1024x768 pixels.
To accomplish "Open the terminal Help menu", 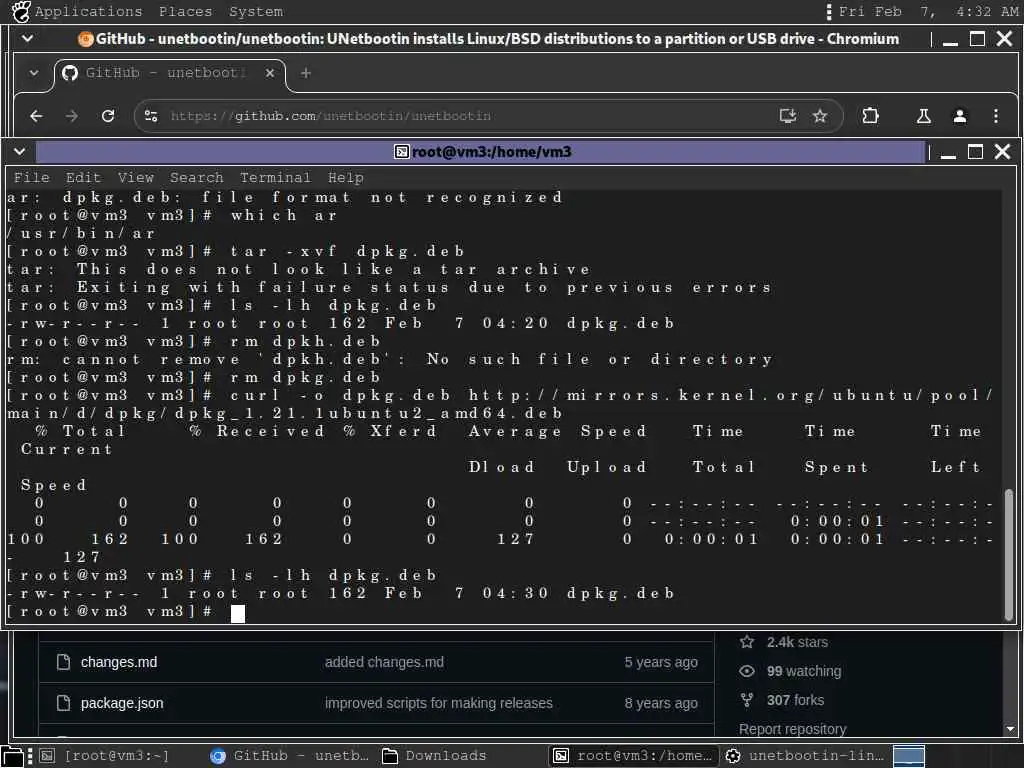I will pos(345,177).
